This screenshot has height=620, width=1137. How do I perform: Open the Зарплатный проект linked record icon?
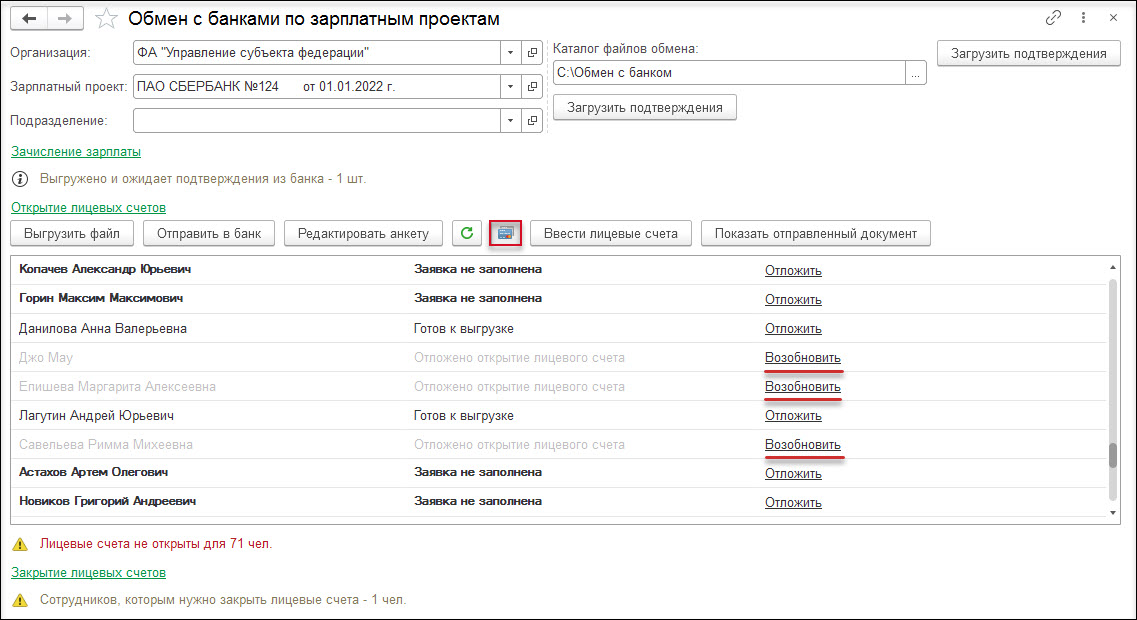533,87
